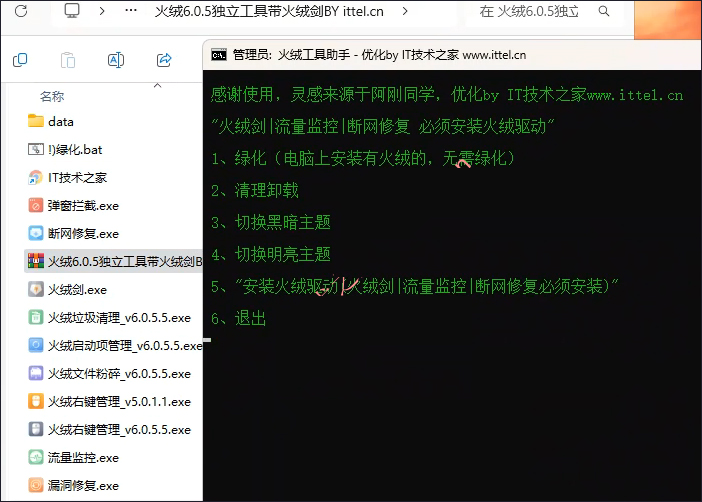The height and width of the screenshot is (502, 702).
Task: Select the IT技术之家 shortcut name
Action: tap(77, 178)
